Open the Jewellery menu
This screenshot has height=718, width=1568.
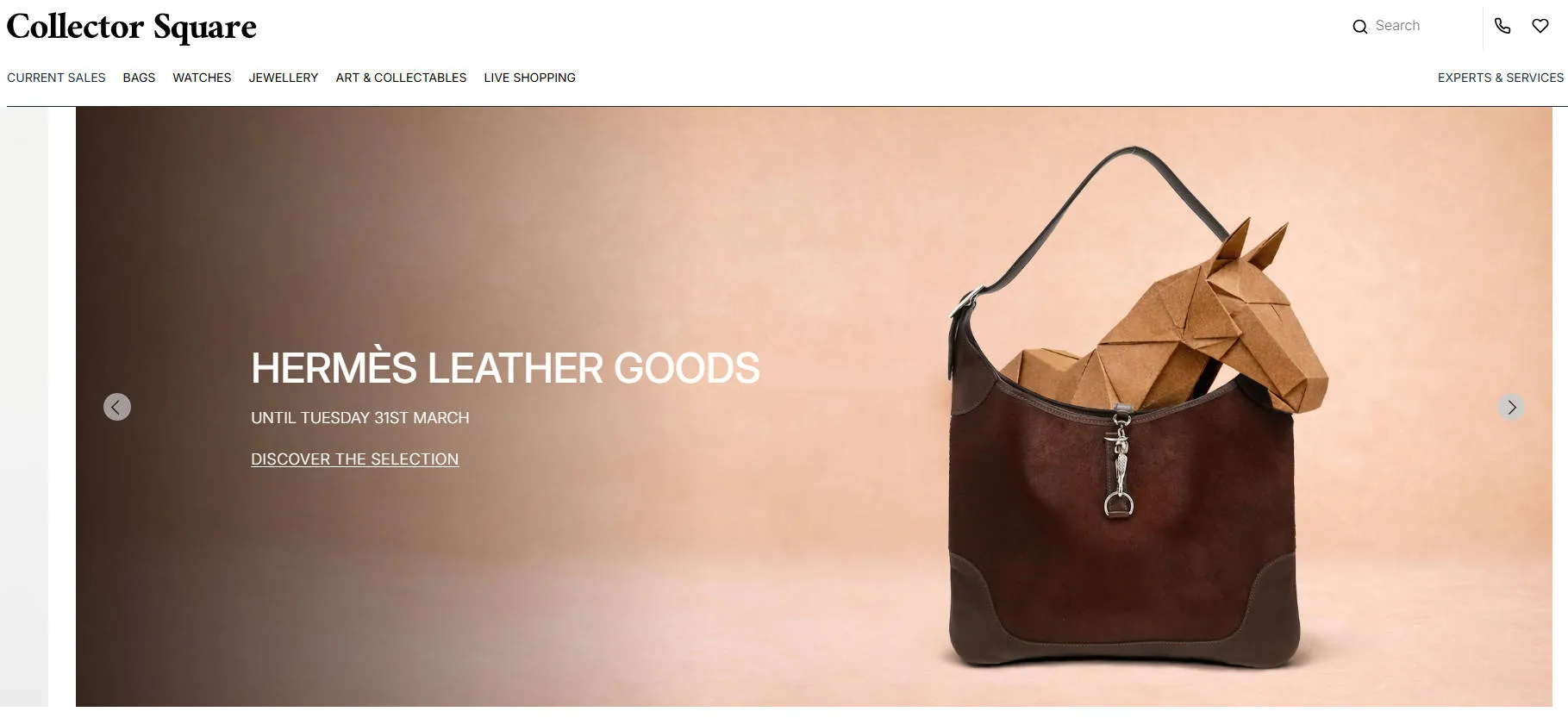click(x=284, y=78)
